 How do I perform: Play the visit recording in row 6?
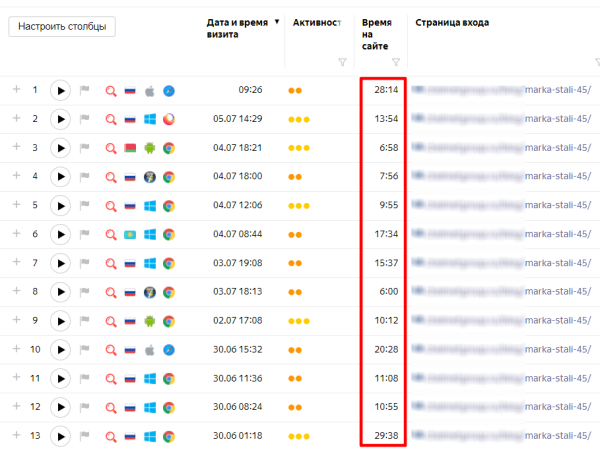coord(60,235)
